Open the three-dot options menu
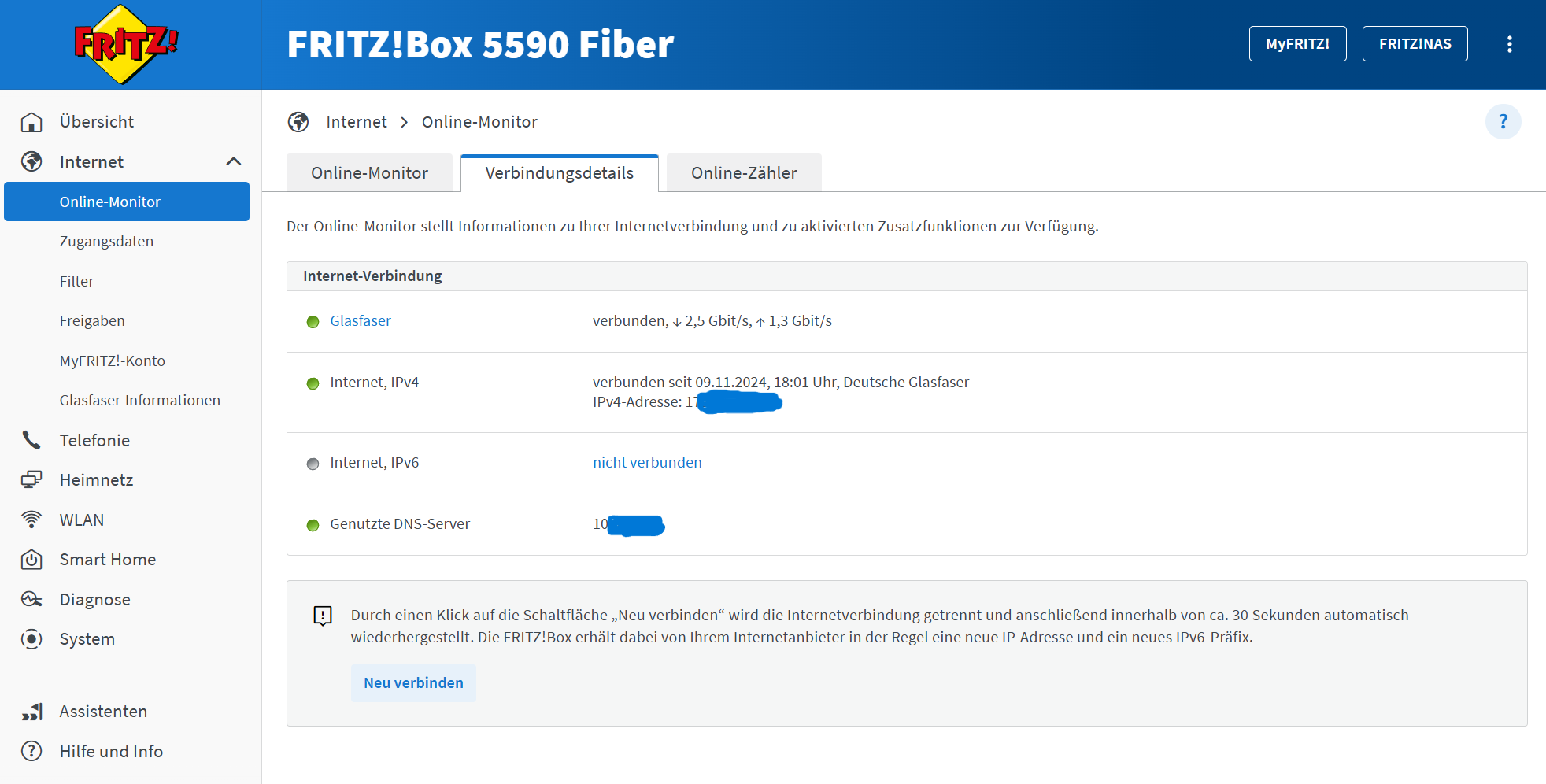This screenshot has height=784, width=1546. pos(1509,44)
